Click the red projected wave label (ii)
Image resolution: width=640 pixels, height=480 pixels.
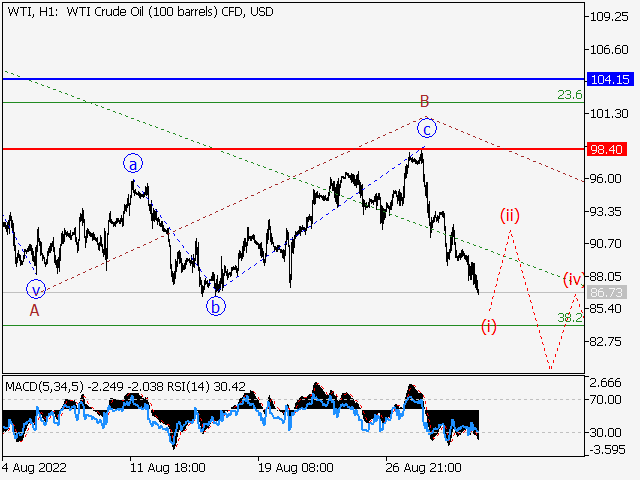tap(510, 215)
